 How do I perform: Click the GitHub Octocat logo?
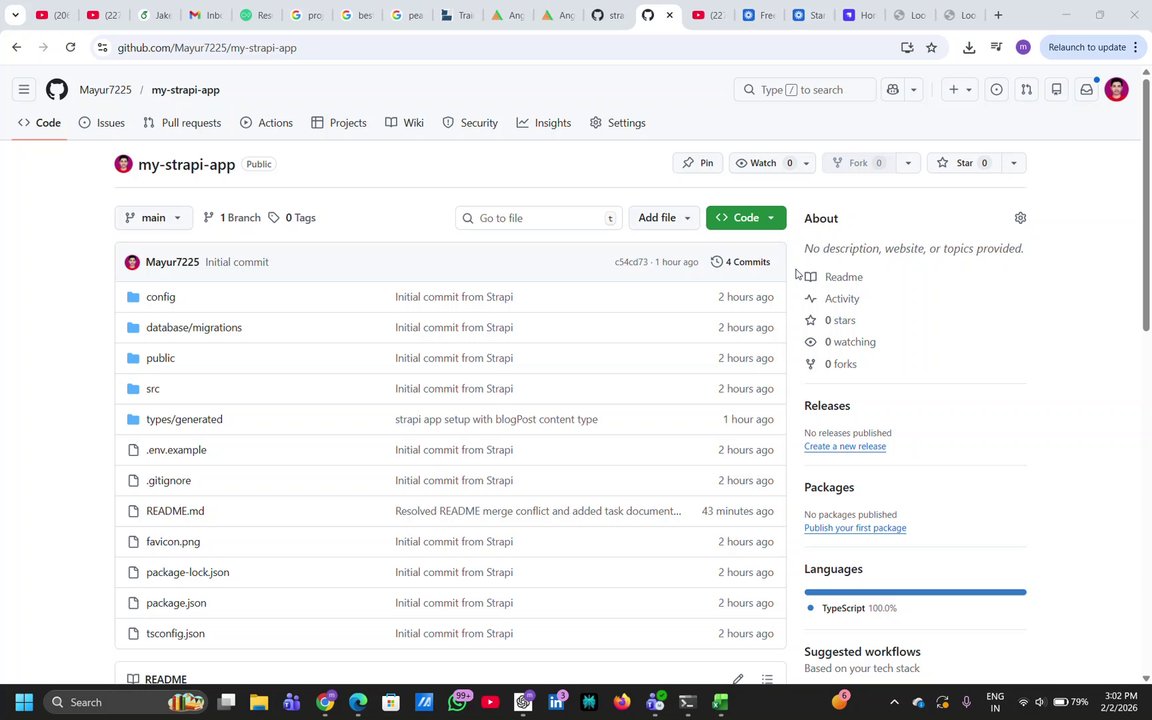[57, 90]
